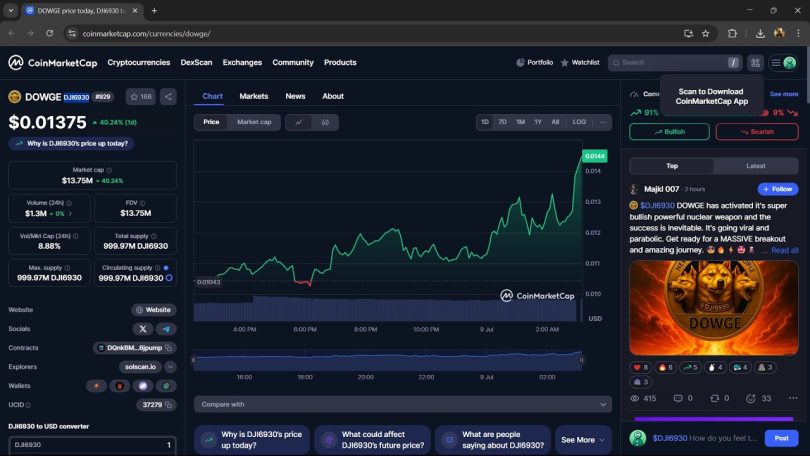The height and width of the screenshot is (456, 810).
Task: Open Cryptocurrencies navigation menu
Action: (x=138, y=62)
